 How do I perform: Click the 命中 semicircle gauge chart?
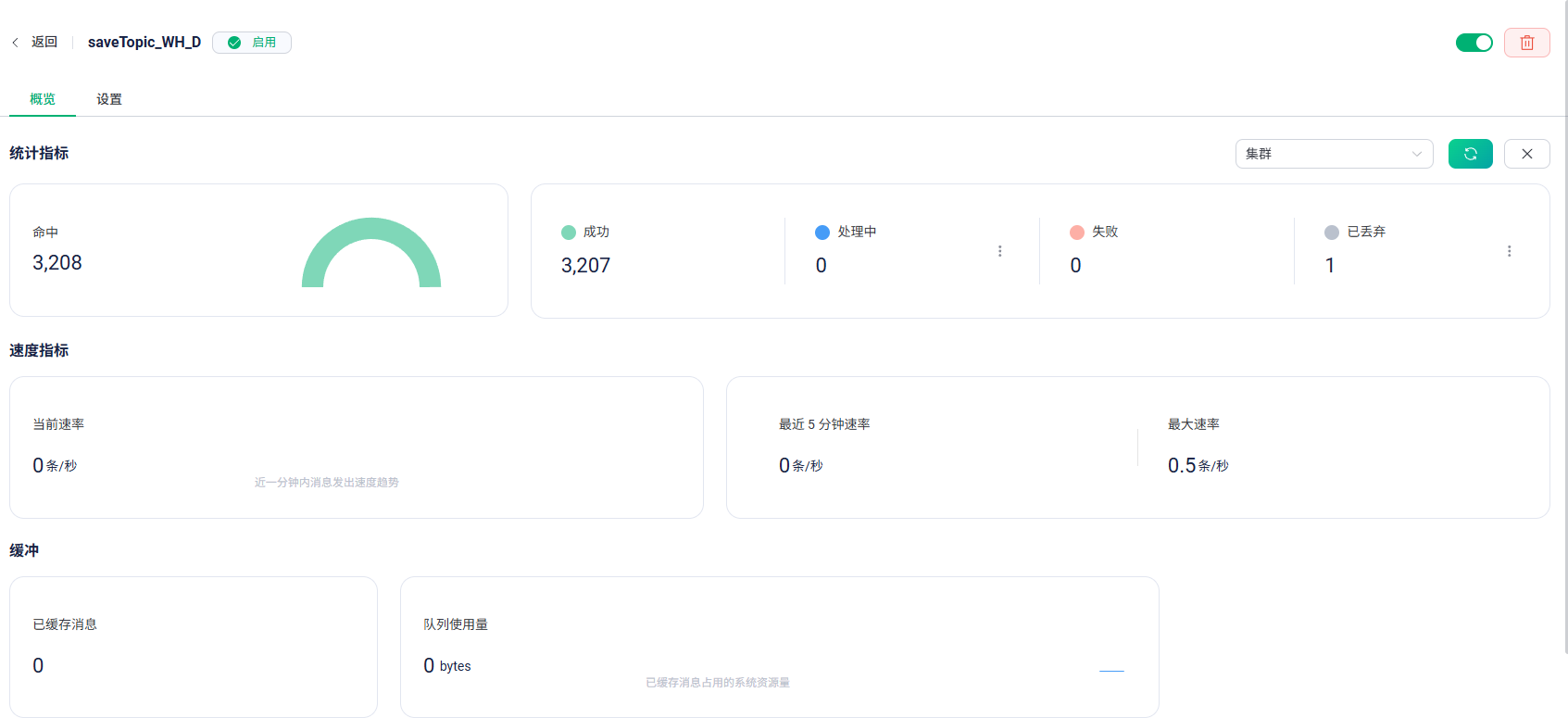pyautogui.click(x=371, y=254)
